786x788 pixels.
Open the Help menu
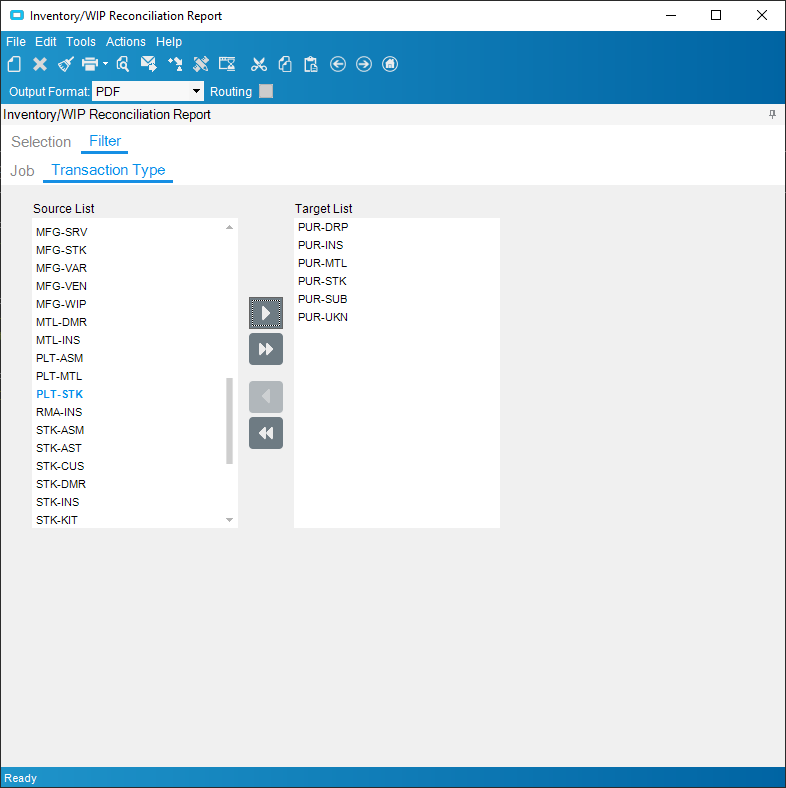pos(169,42)
